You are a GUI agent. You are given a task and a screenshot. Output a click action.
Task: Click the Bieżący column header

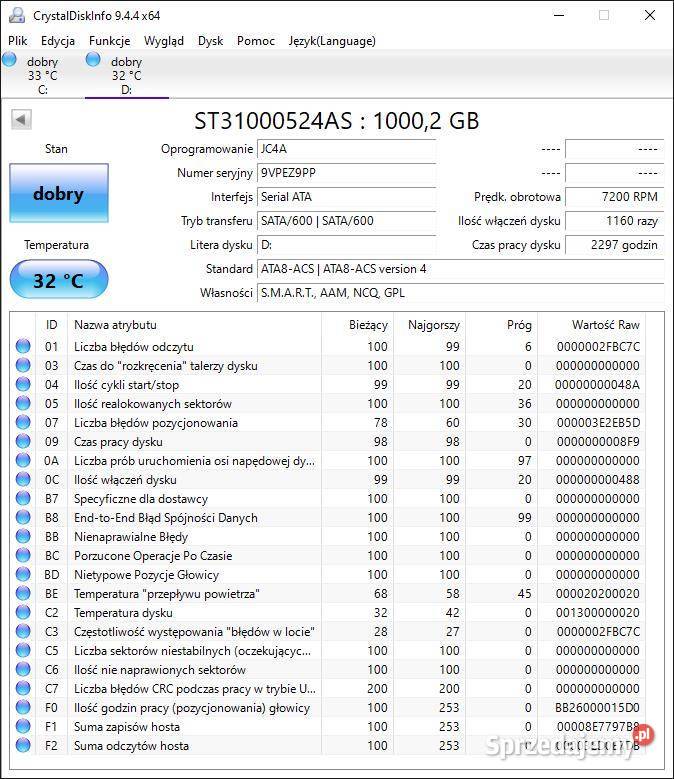358,325
